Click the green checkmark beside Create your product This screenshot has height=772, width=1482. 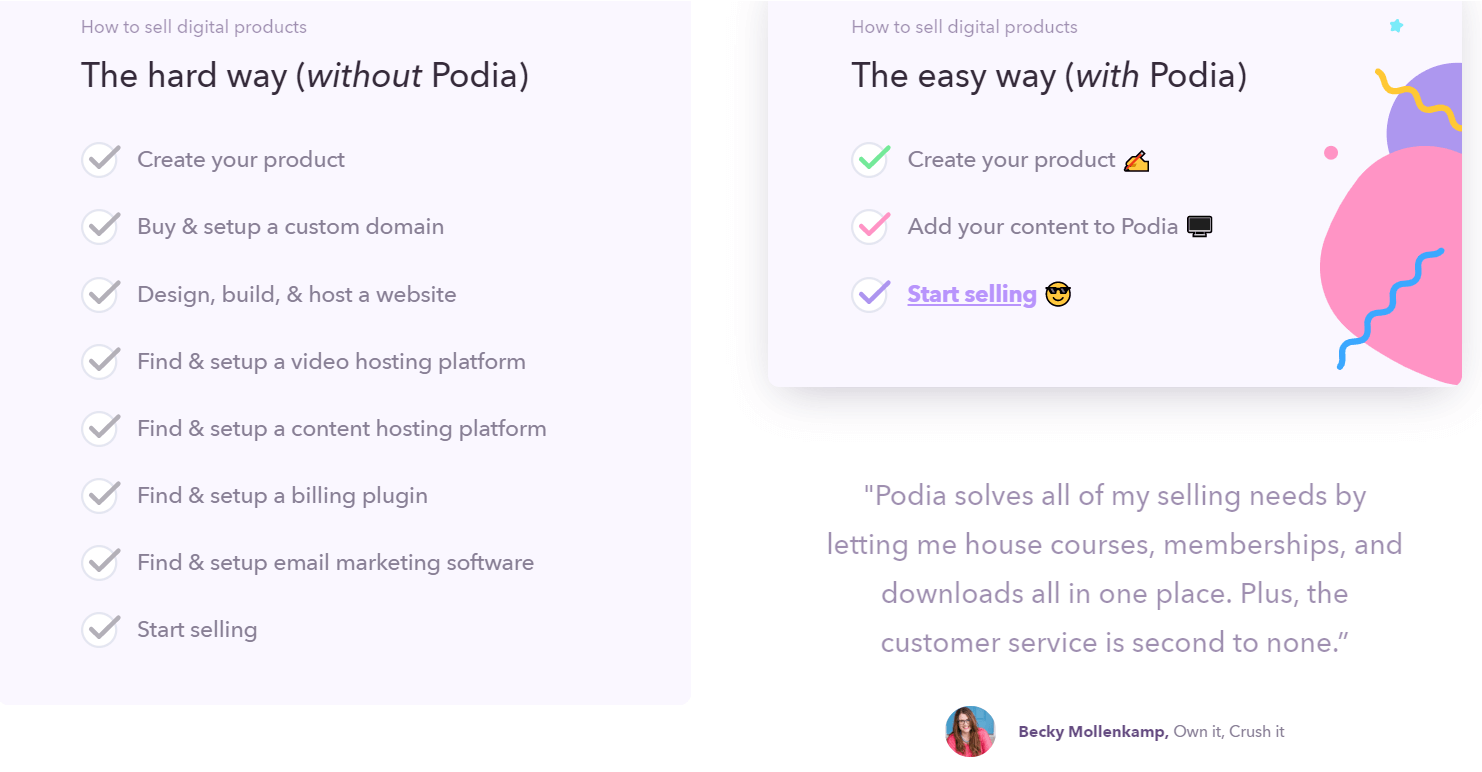click(871, 160)
